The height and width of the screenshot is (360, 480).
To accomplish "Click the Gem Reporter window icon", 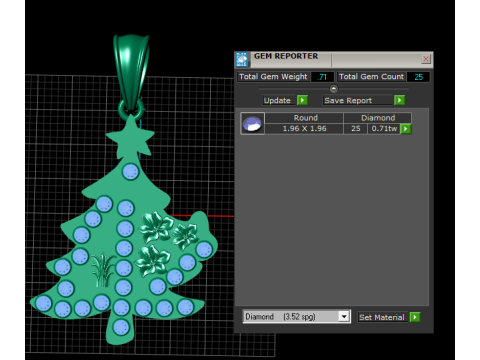I will click(x=241, y=60).
